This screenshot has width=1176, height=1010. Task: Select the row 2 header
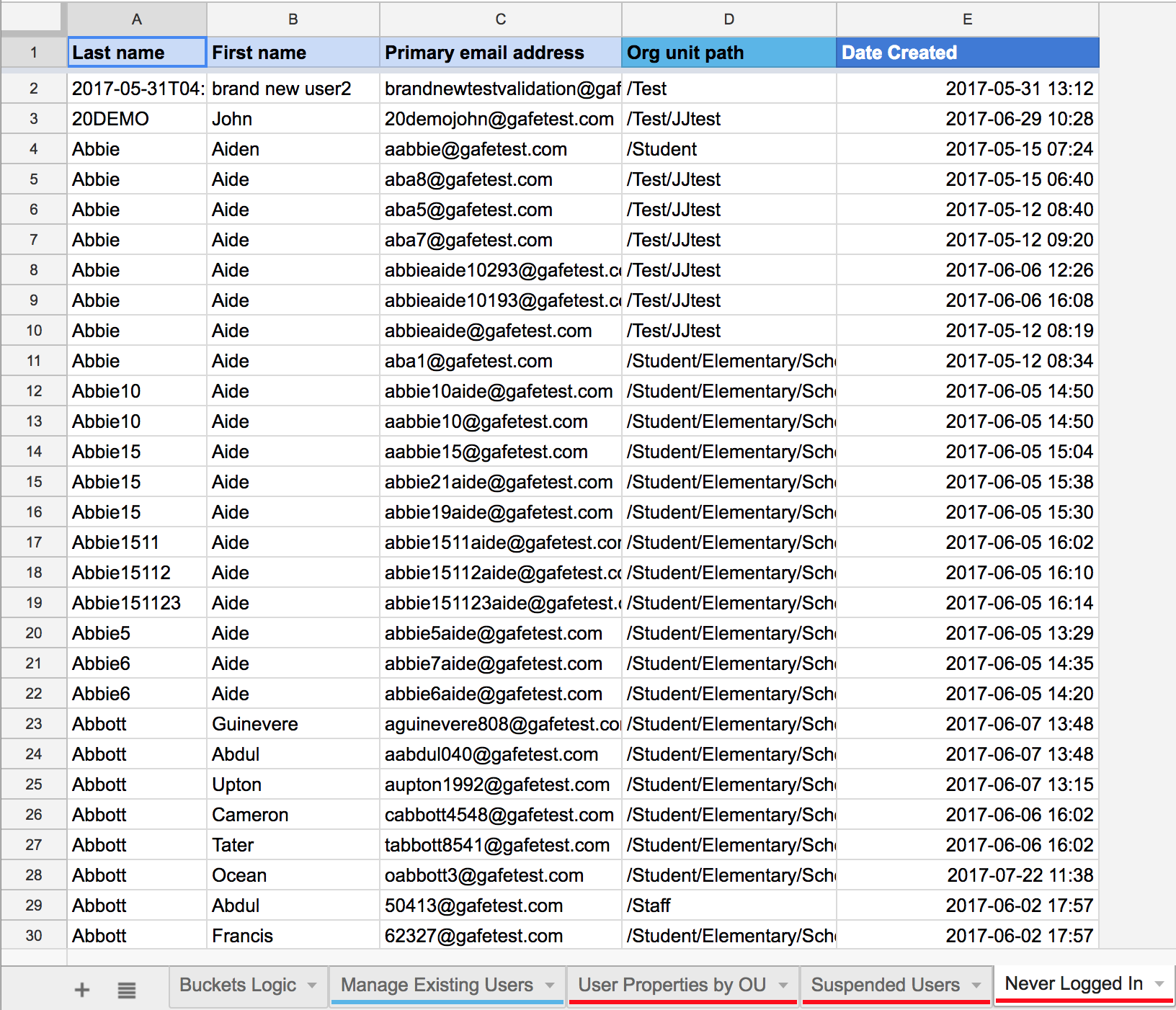click(34, 89)
